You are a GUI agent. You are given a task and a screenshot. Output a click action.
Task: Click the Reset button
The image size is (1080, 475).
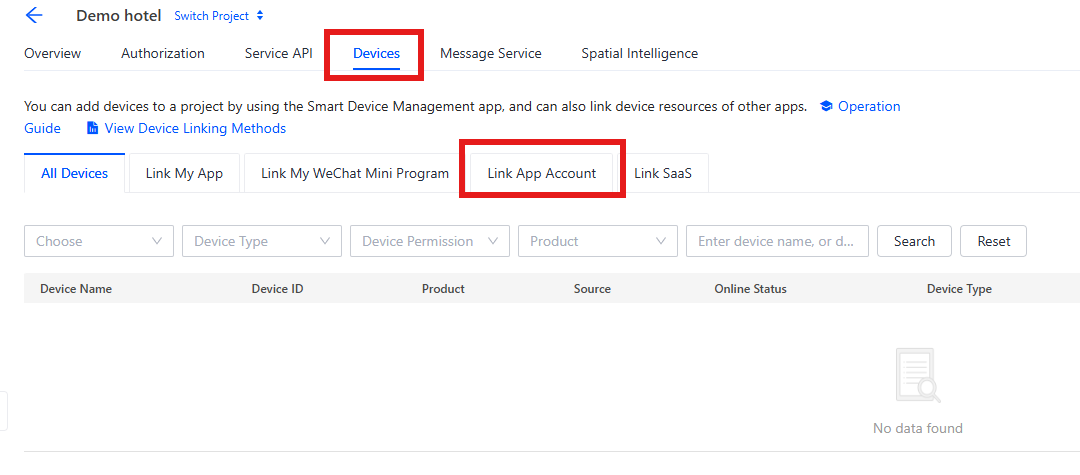993,241
